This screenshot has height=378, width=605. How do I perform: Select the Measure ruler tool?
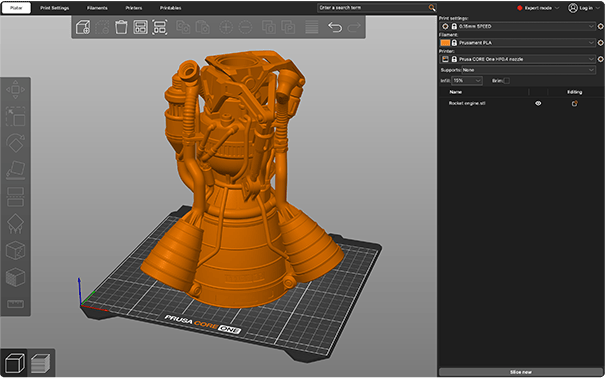click(x=15, y=304)
